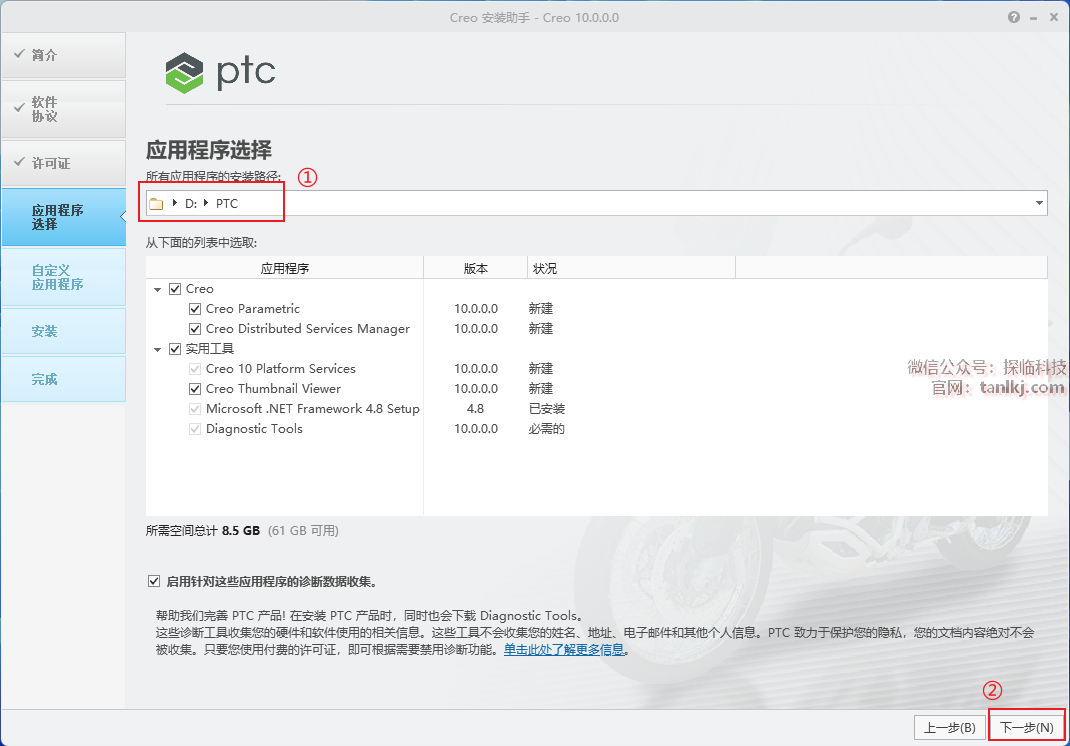Image resolution: width=1070 pixels, height=746 pixels.
Task: Go to 软件协议 step in sidebar
Action: pos(63,109)
